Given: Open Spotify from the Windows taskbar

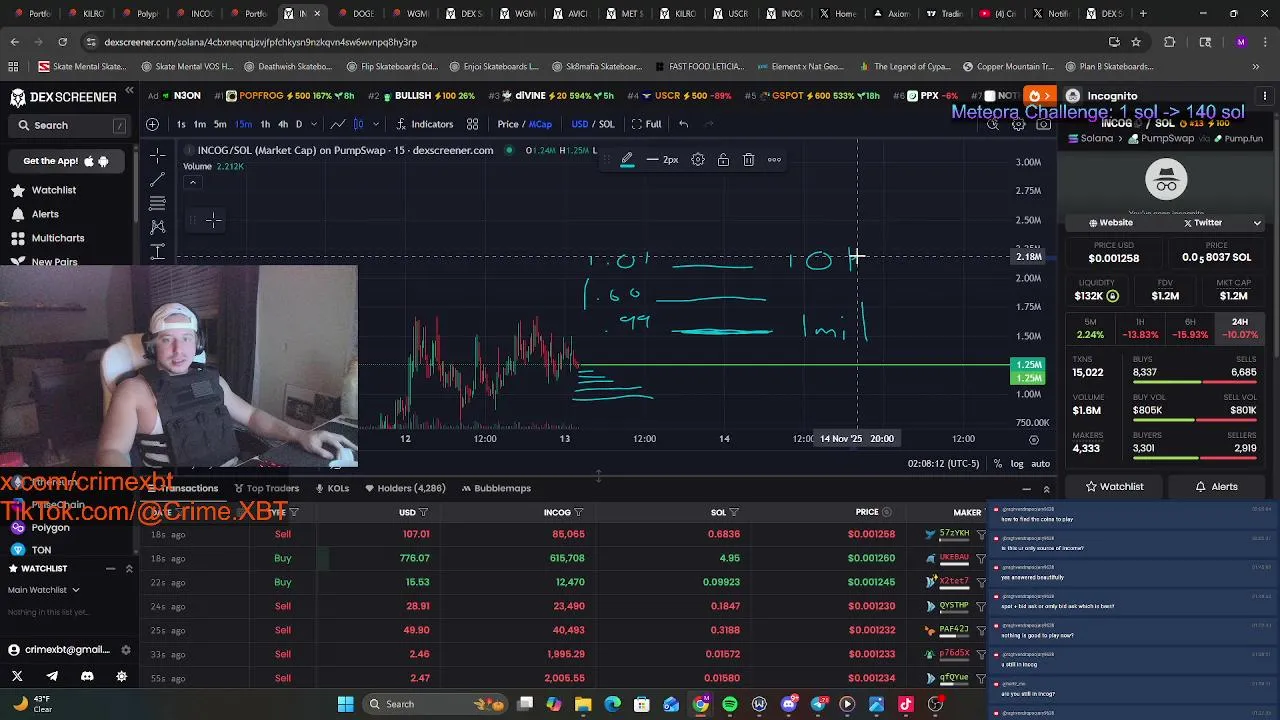Looking at the screenshot, I should 730,704.
